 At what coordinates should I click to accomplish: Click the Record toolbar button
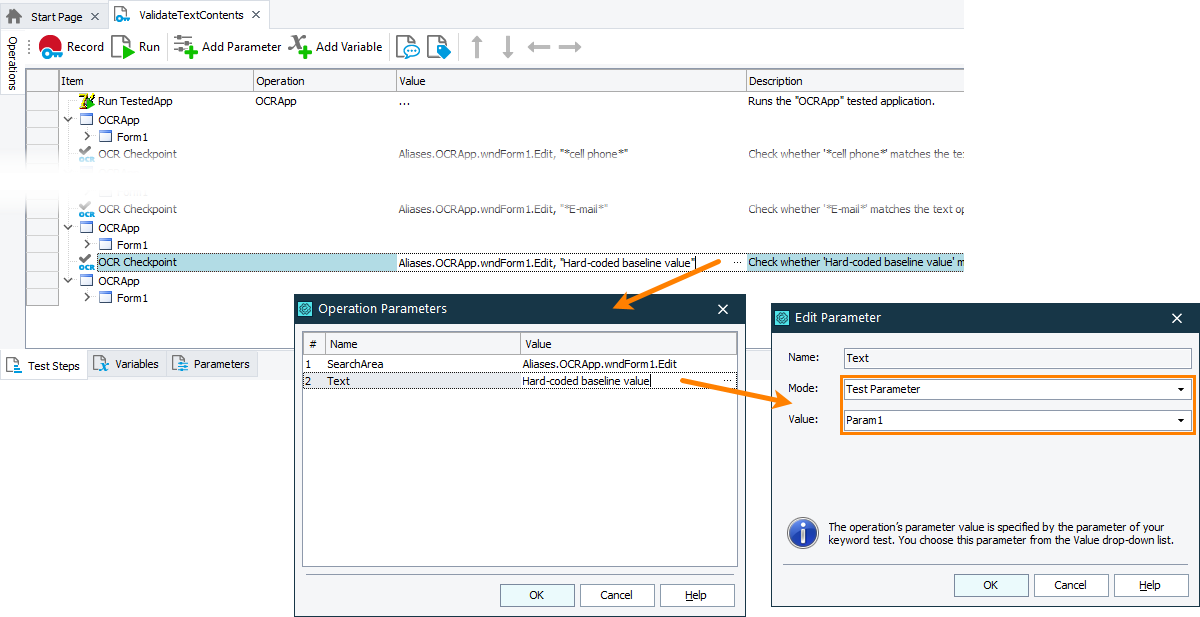(71, 47)
